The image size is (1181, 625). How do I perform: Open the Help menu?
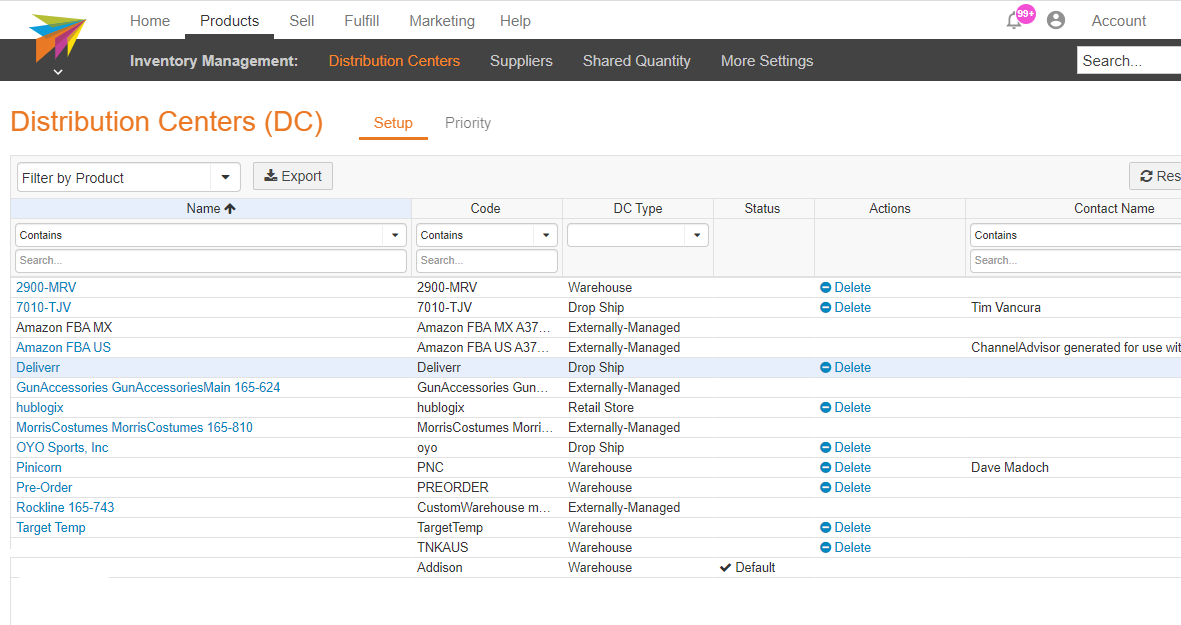click(x=515, y=21)
